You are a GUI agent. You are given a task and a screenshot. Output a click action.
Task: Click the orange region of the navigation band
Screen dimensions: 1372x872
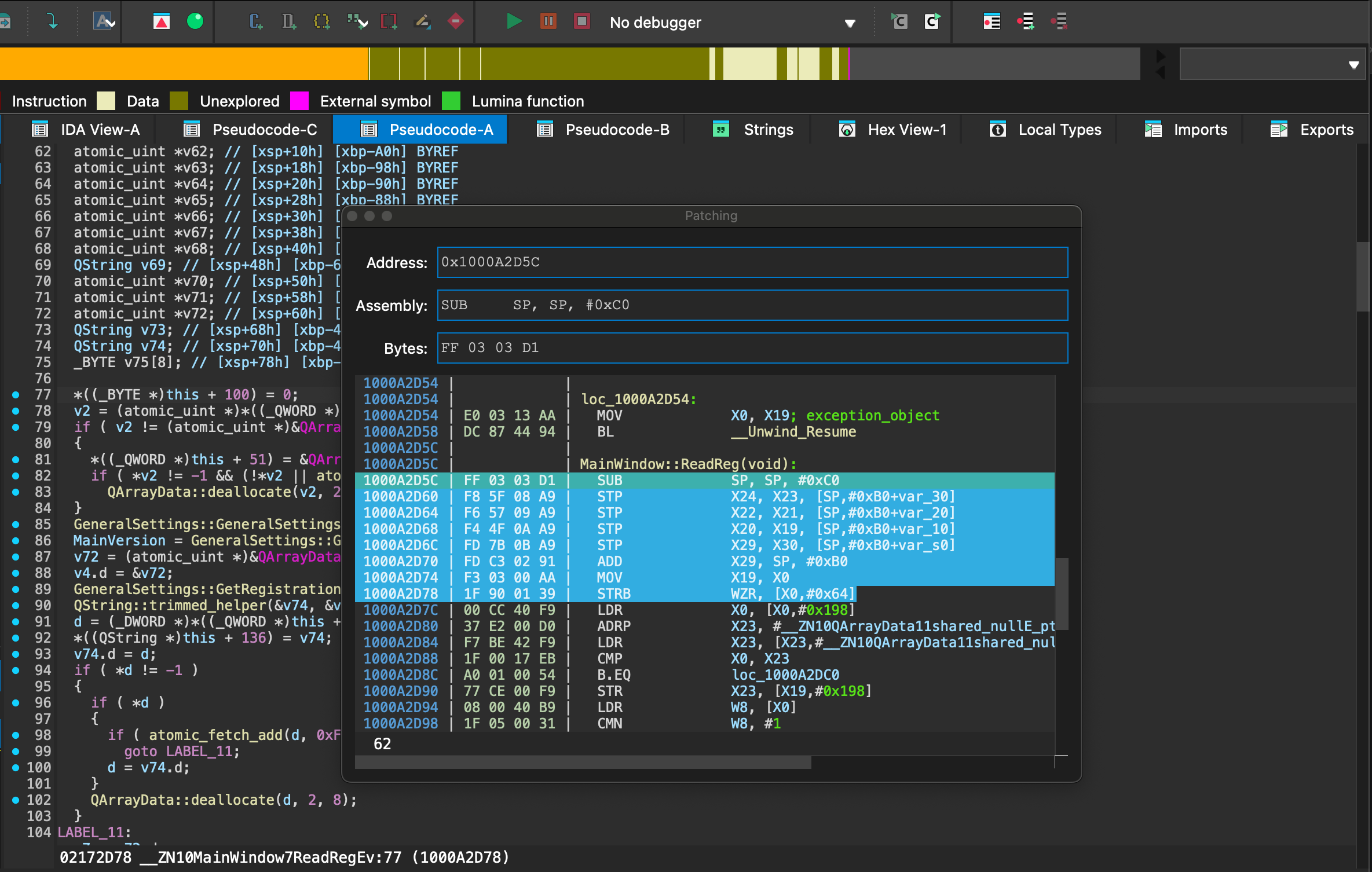pyautogui.click(x=184, y=64)
